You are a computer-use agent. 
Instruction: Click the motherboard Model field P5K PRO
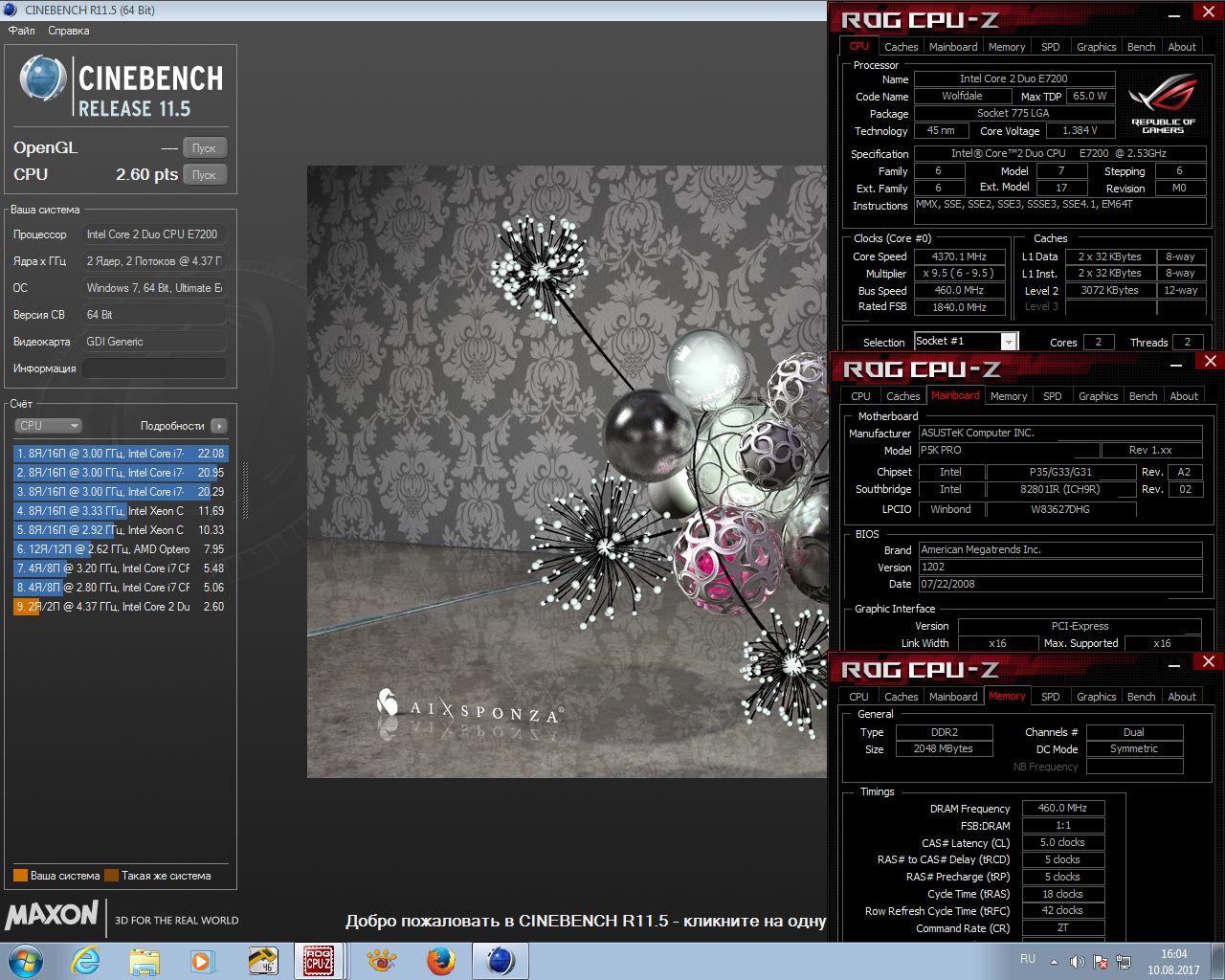pos(1009,450)
